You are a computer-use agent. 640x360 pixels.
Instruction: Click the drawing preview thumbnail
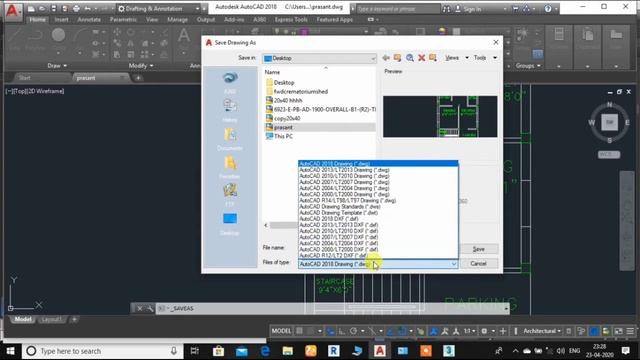pyautogui.click(x=440, y=117)
